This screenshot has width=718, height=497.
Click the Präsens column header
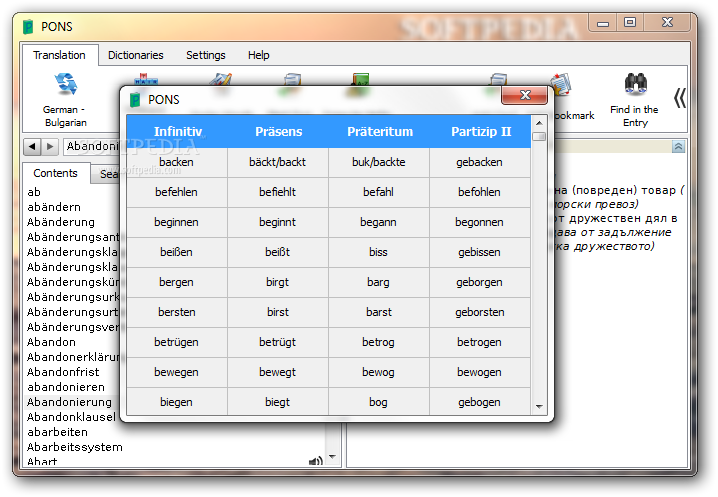(278, 131)
